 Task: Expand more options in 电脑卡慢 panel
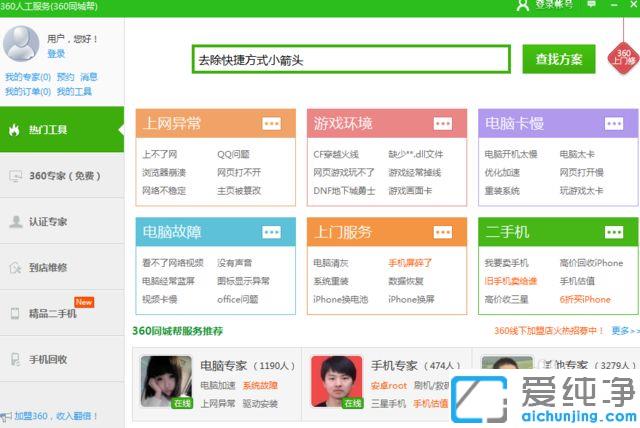(x=614, y=123)
